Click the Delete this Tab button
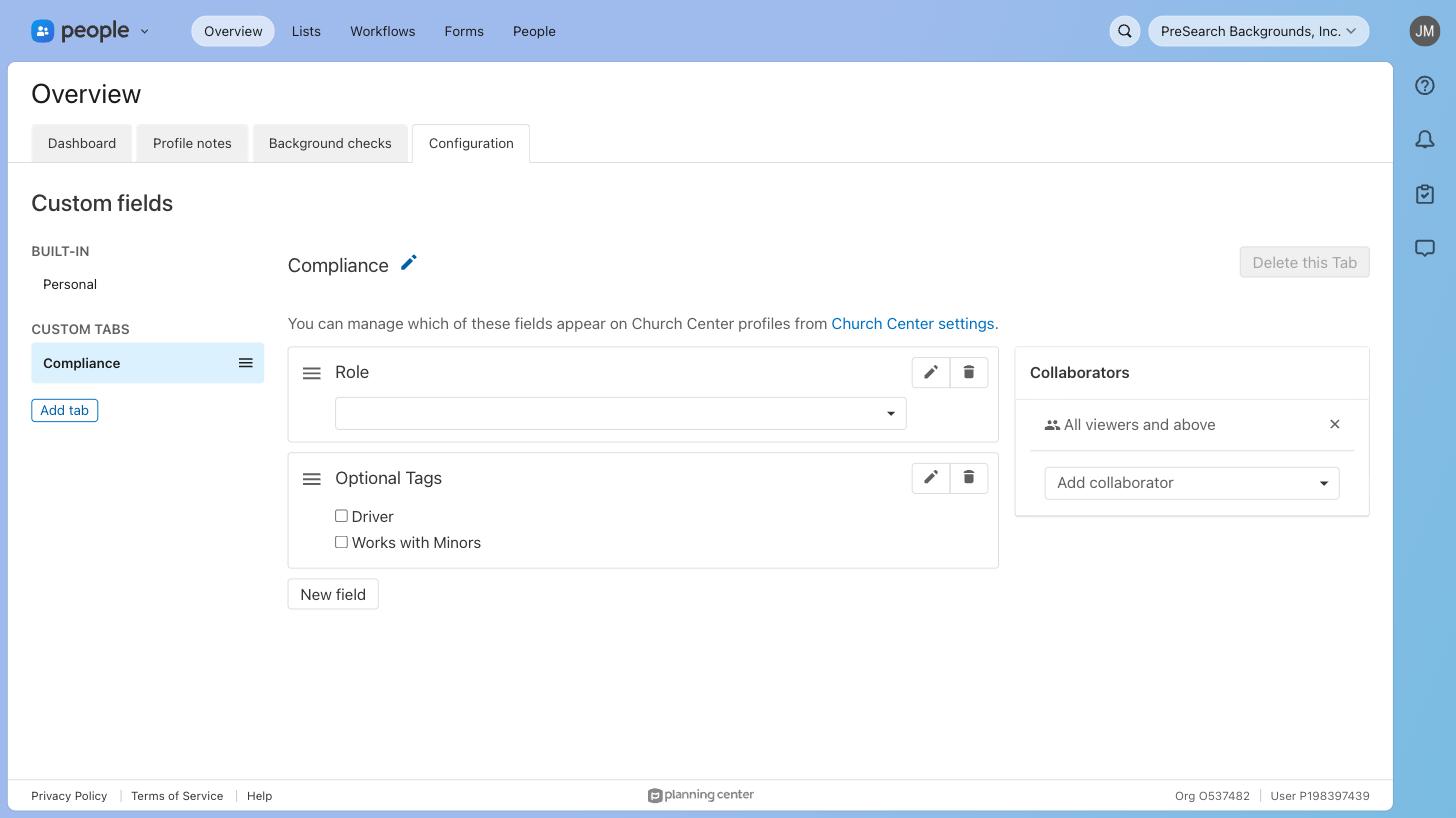Image resolution: width=1456 pixels, height=818 pixels. click(x=1305, y=263)
